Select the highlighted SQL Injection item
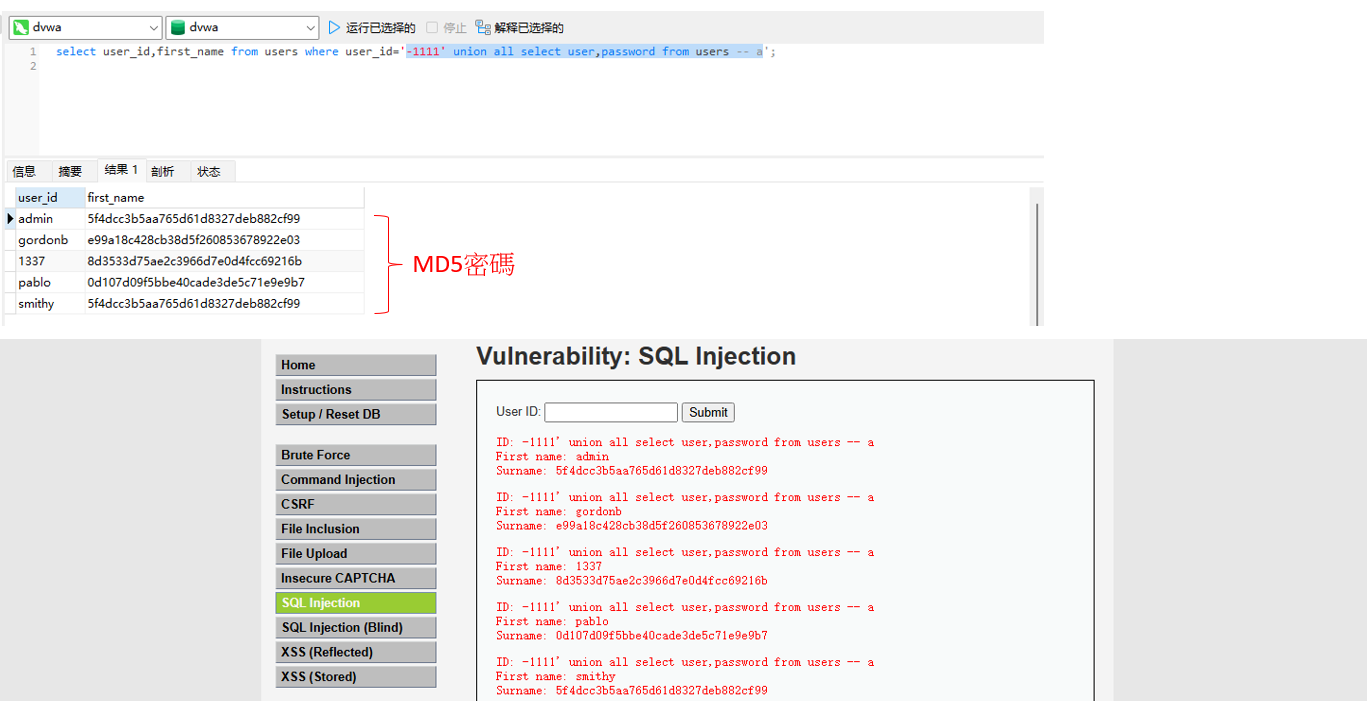 pyautogui.click(x=356, y=603)
